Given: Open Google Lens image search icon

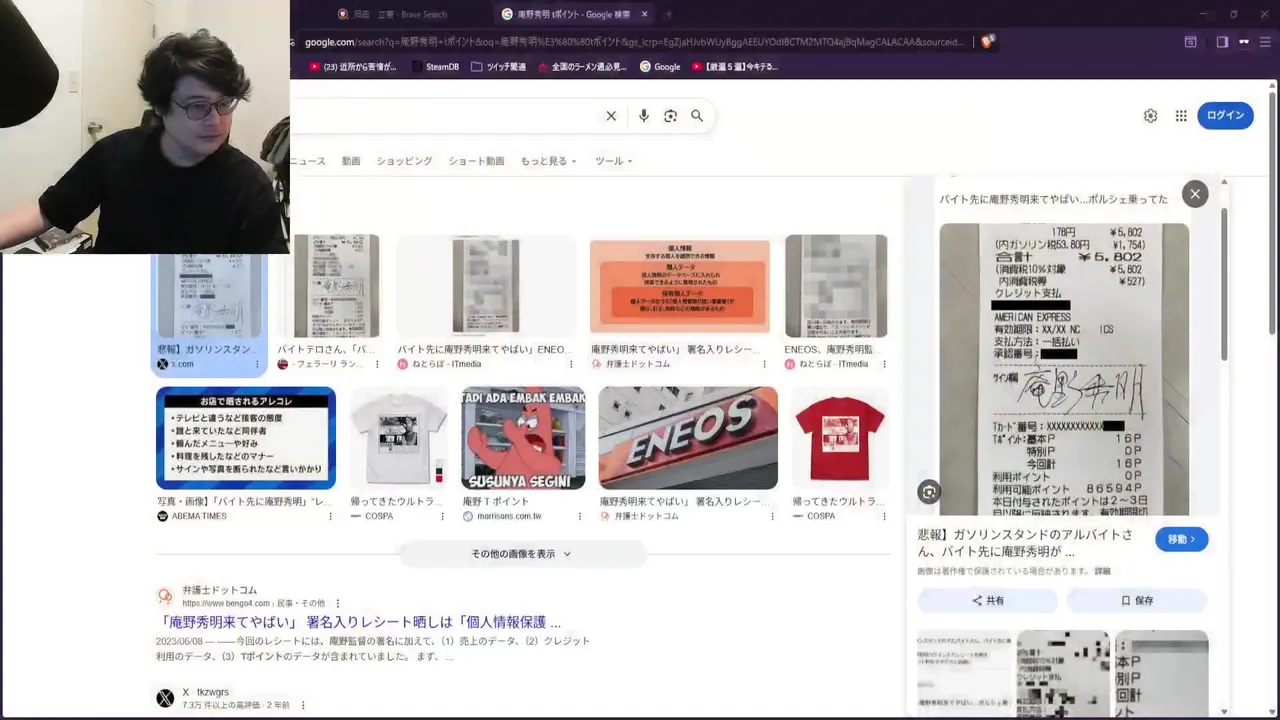Looking at the screenshot, I should 670,116.
